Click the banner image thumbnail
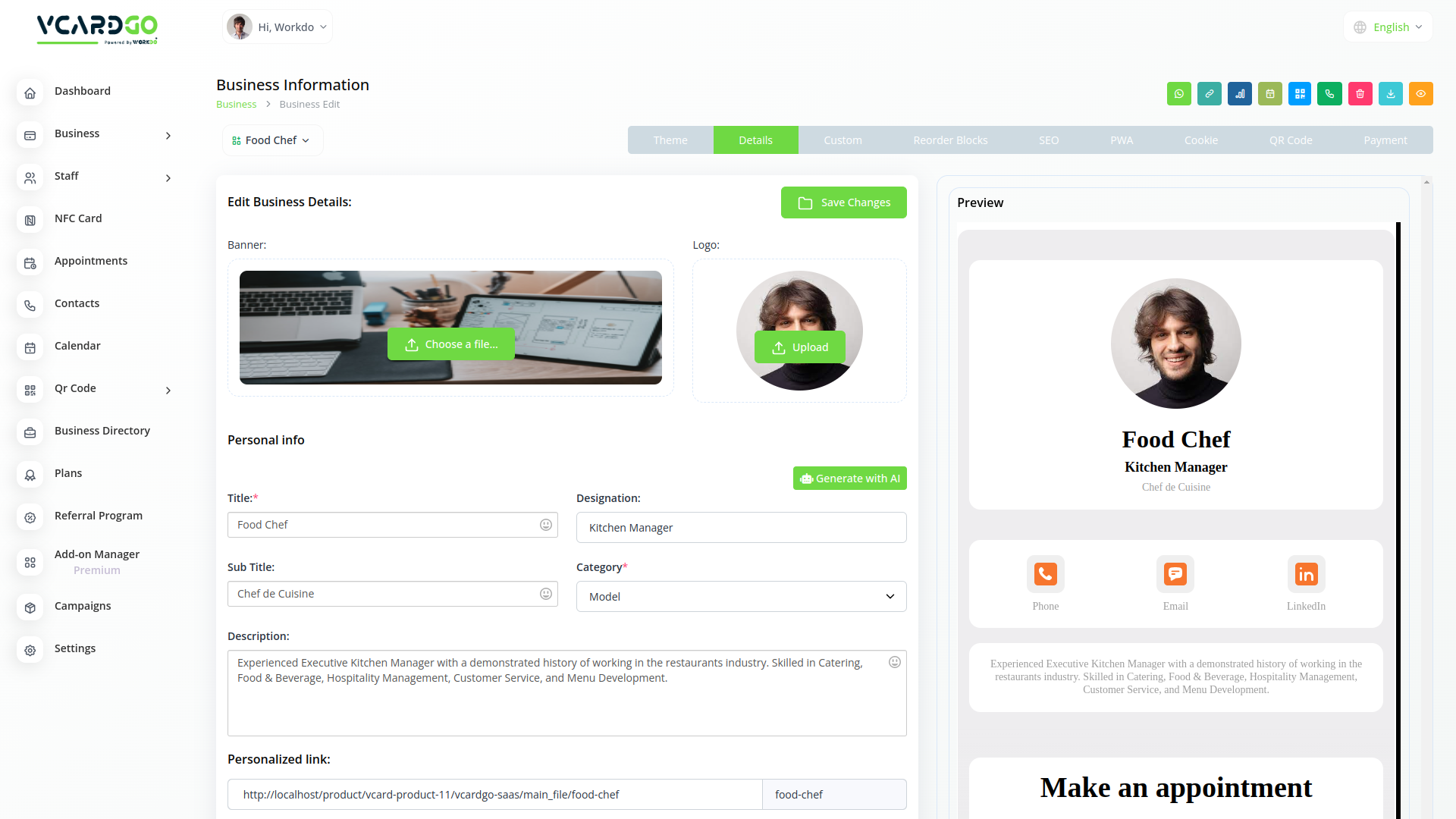This screenshot has height=819, width=1456. click(450, 328)
